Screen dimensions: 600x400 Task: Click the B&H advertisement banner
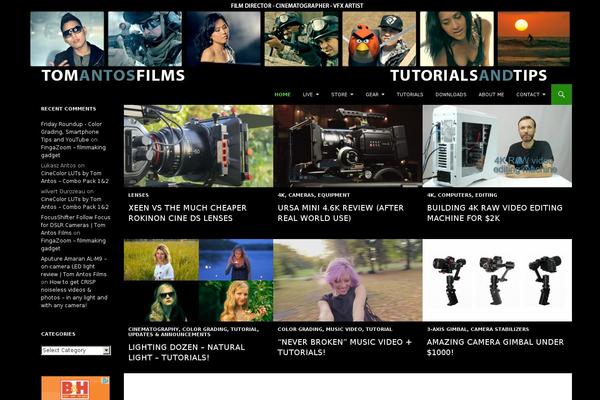click(75, 388)
